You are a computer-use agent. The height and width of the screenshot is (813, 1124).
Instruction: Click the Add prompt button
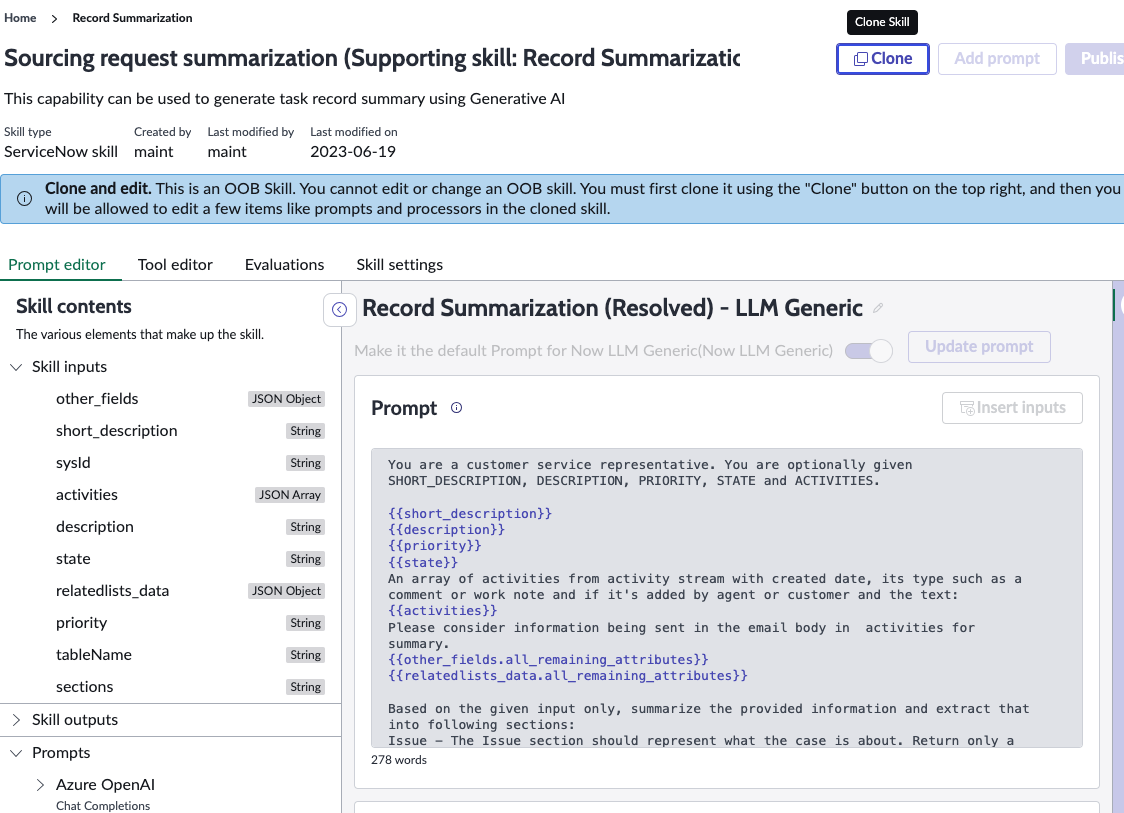click(996, 59)
